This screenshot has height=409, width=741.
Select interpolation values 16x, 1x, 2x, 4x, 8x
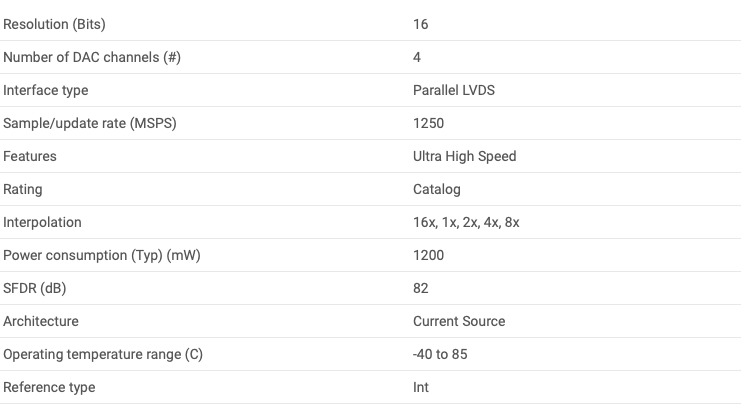tap(466, 223)
